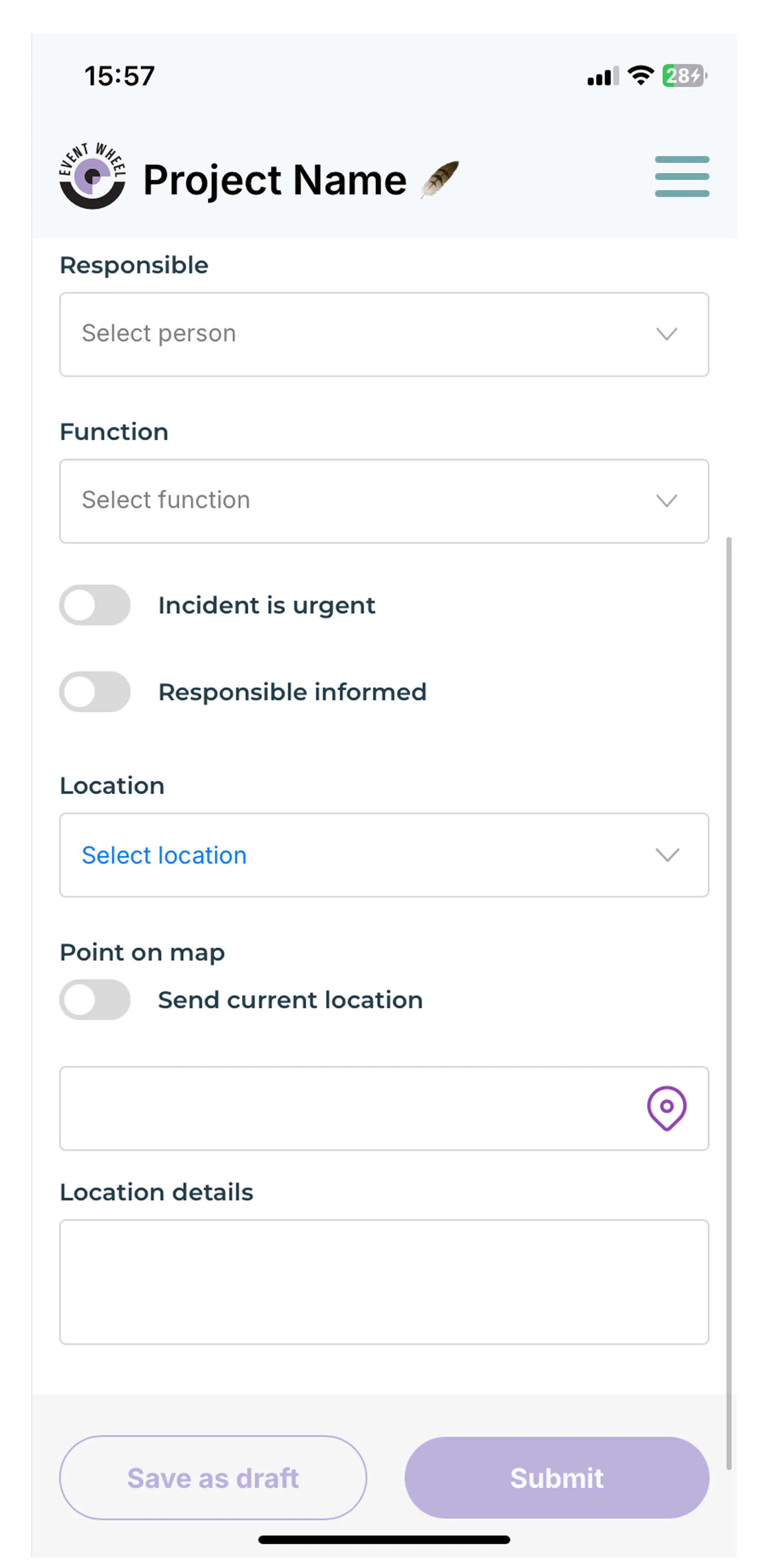Screen dimensions: 768x1568
Task: Submit the incident form
Action: pyautogui.click(x=556, y=1477)
